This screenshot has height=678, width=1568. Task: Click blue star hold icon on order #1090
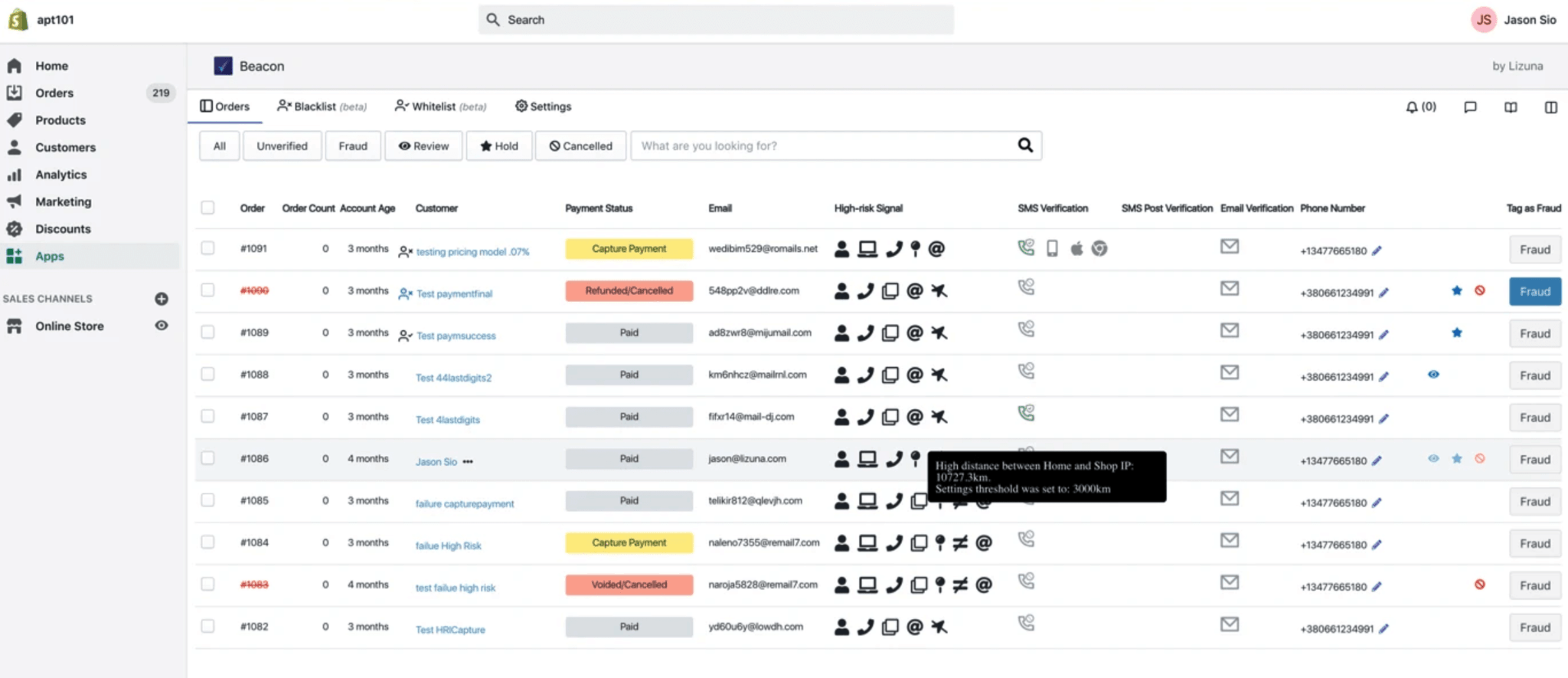(x=1457, y=291)
